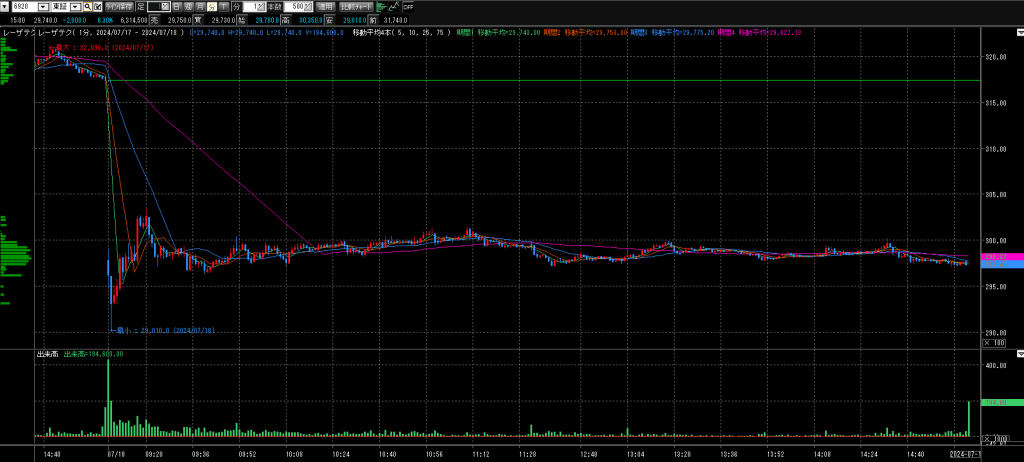Click the stock search magnifier icon
Viewport: 1024px width, 462px height.
[86, 6]
